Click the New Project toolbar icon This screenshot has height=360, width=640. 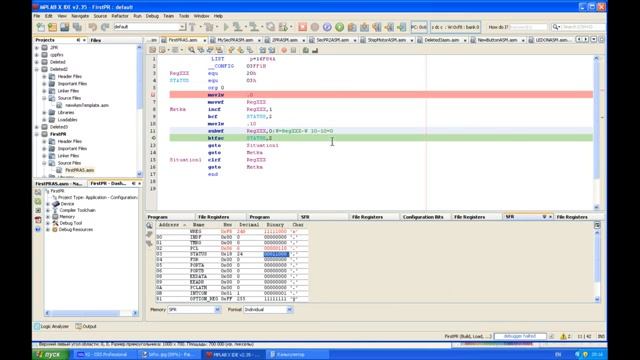[x=52, y=27]
